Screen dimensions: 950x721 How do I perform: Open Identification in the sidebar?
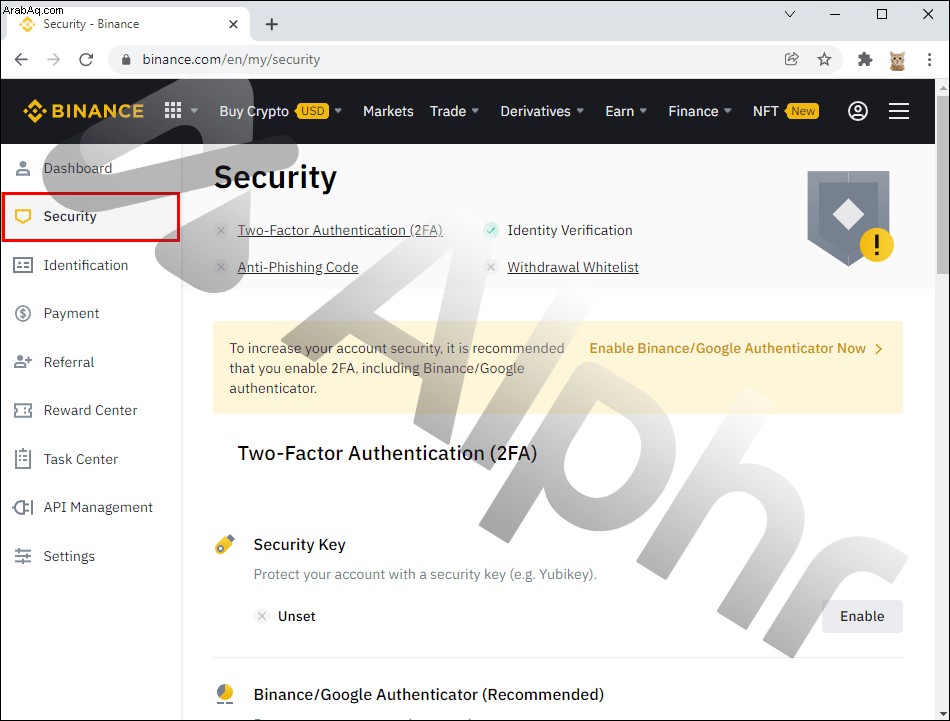click(85, 265)
